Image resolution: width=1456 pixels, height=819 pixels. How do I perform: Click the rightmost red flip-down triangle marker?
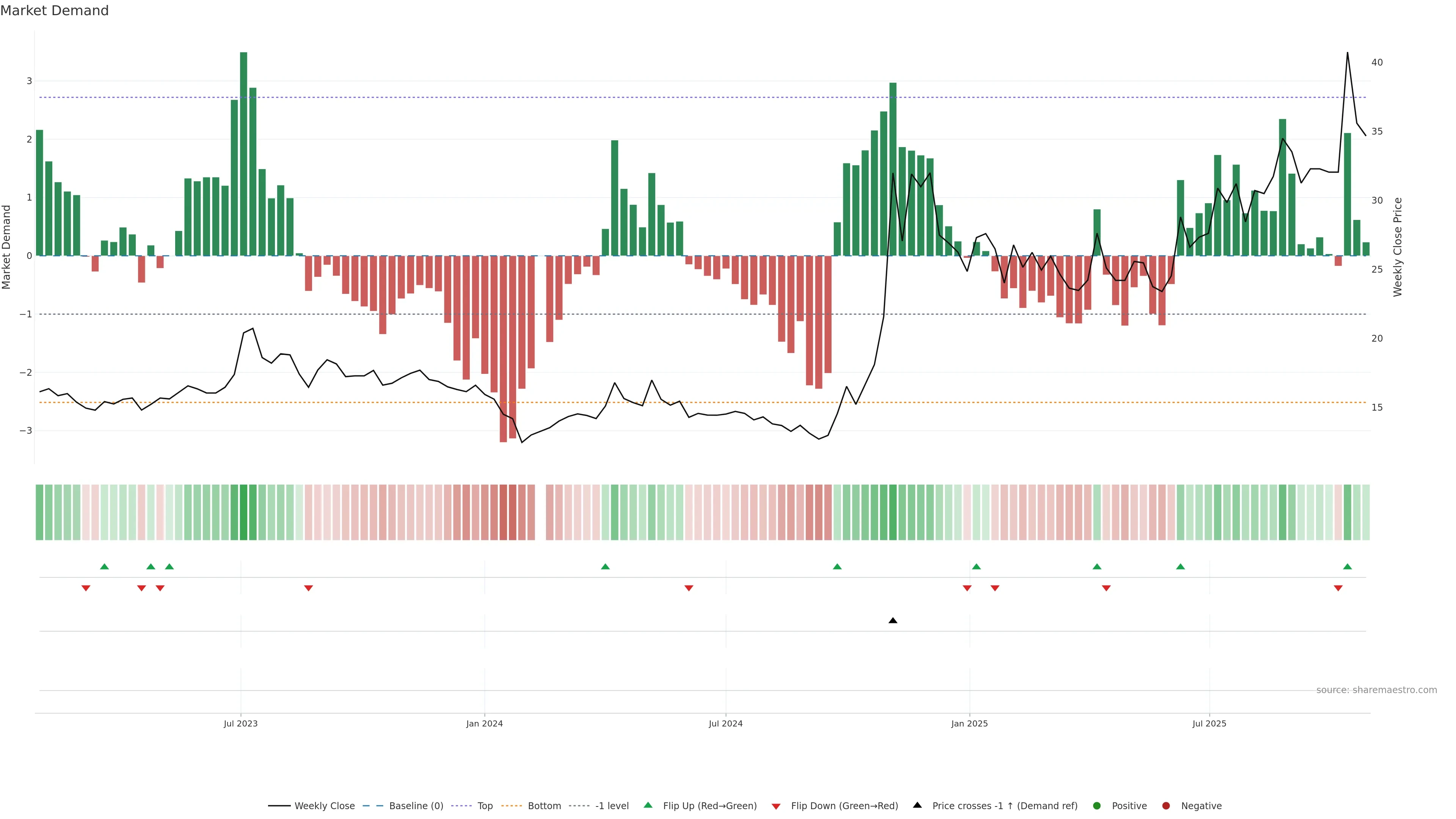pyautogui.click(x=1338, y=588)
